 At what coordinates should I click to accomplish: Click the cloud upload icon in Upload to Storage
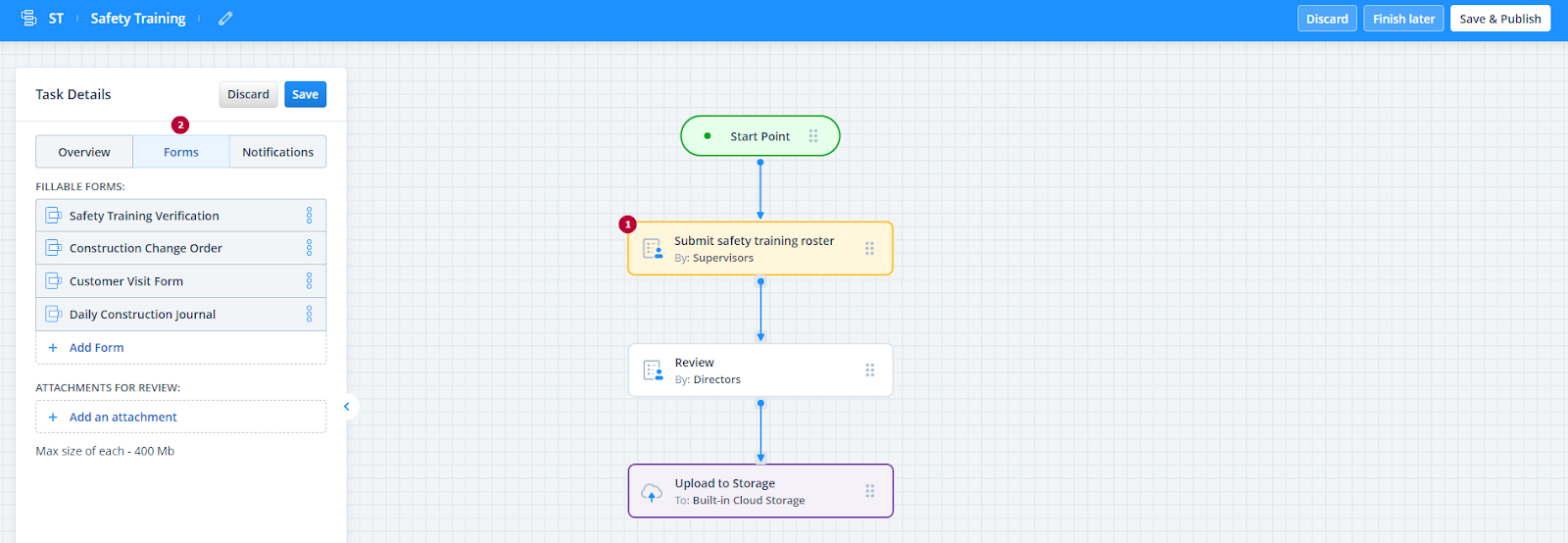652,492
